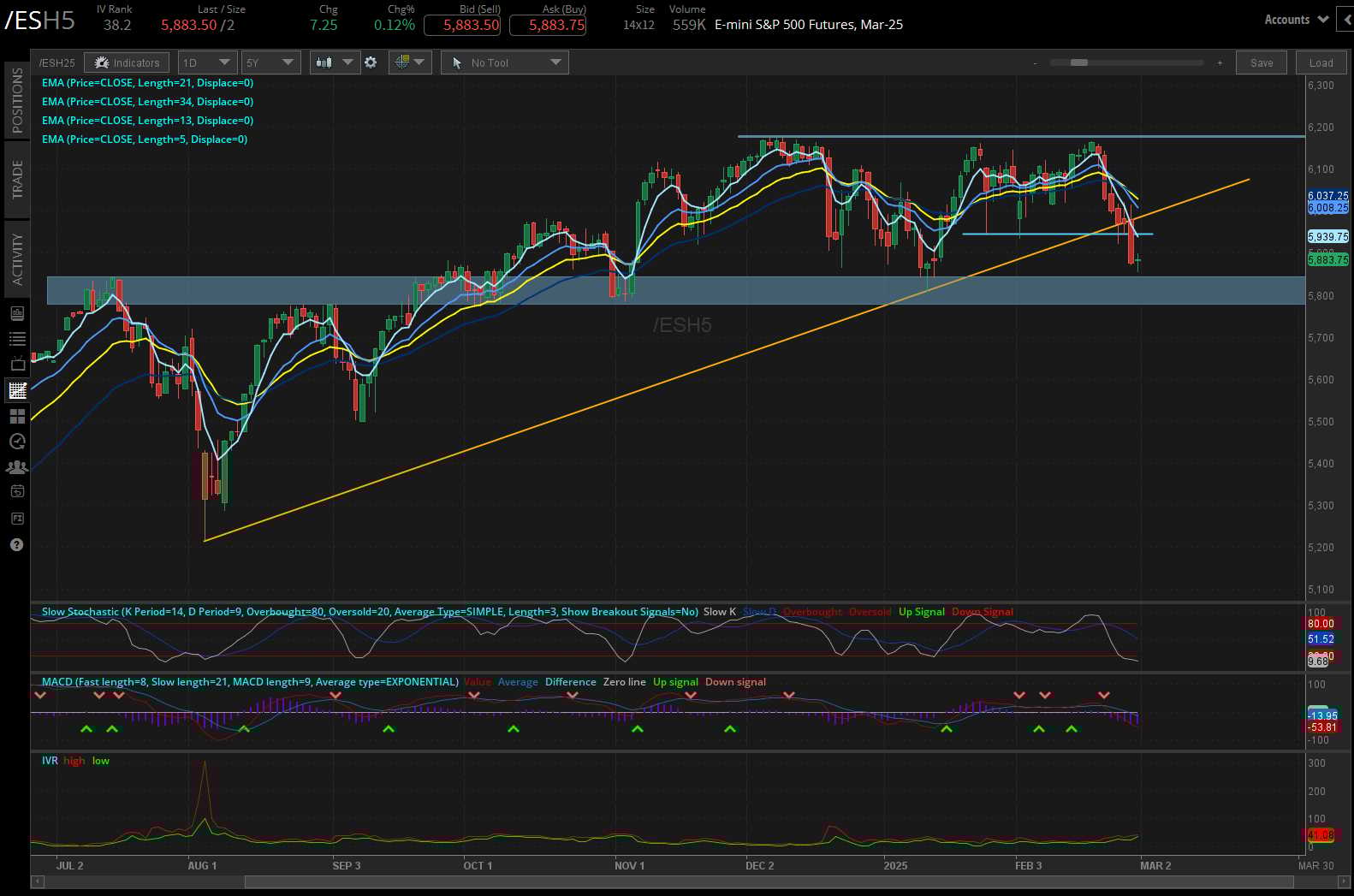Image resolution: width=1354 pixels, height=896 pixels.
Task: Open the candlestick chart style dropdown
Action: tap(334, 62)
